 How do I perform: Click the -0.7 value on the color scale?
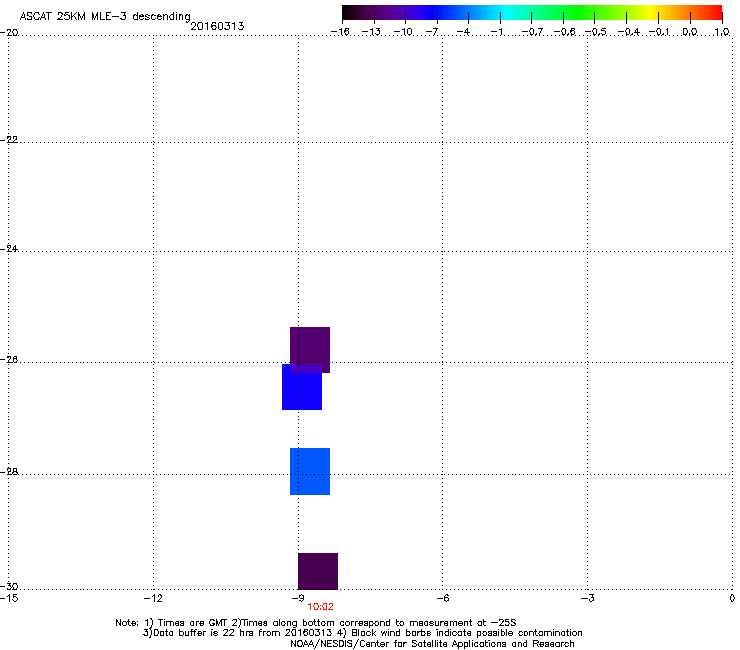tap(532, 32)
